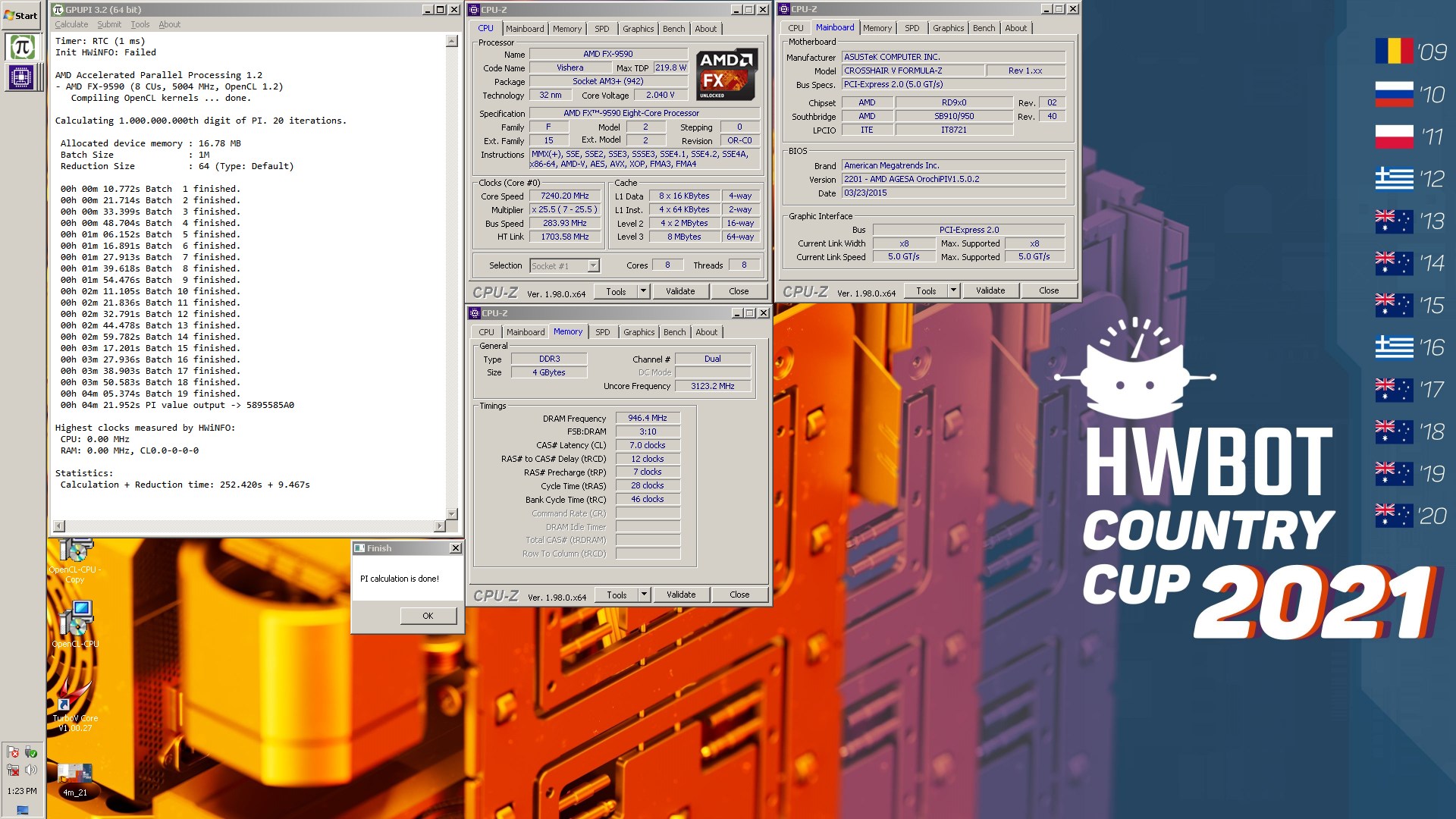1456x819 pixels.
Task: Open GPUPI Tools menu
Action: [x=140, y=24]
